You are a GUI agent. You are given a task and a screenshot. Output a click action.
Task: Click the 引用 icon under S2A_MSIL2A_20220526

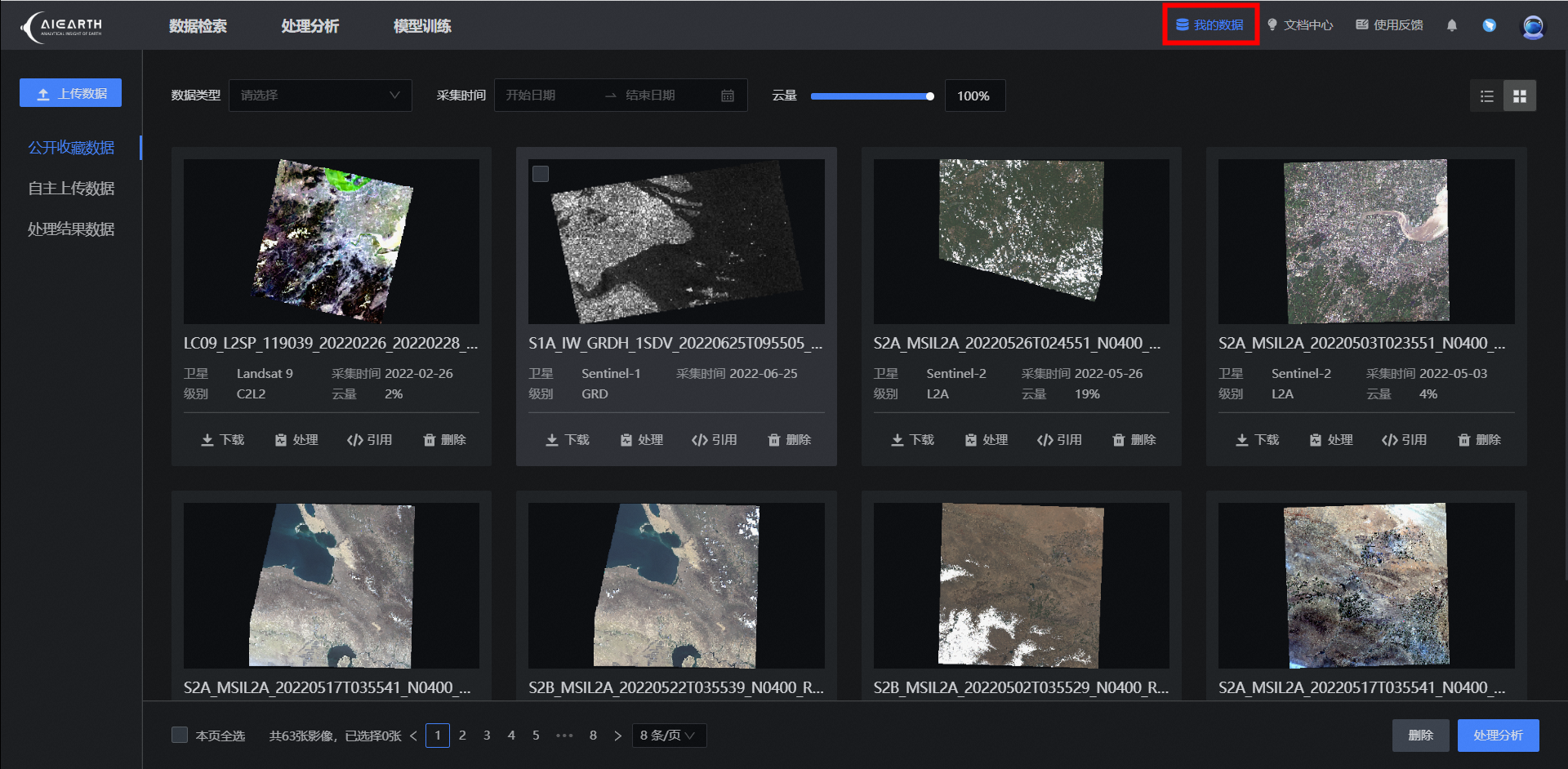click(1059, 439)
